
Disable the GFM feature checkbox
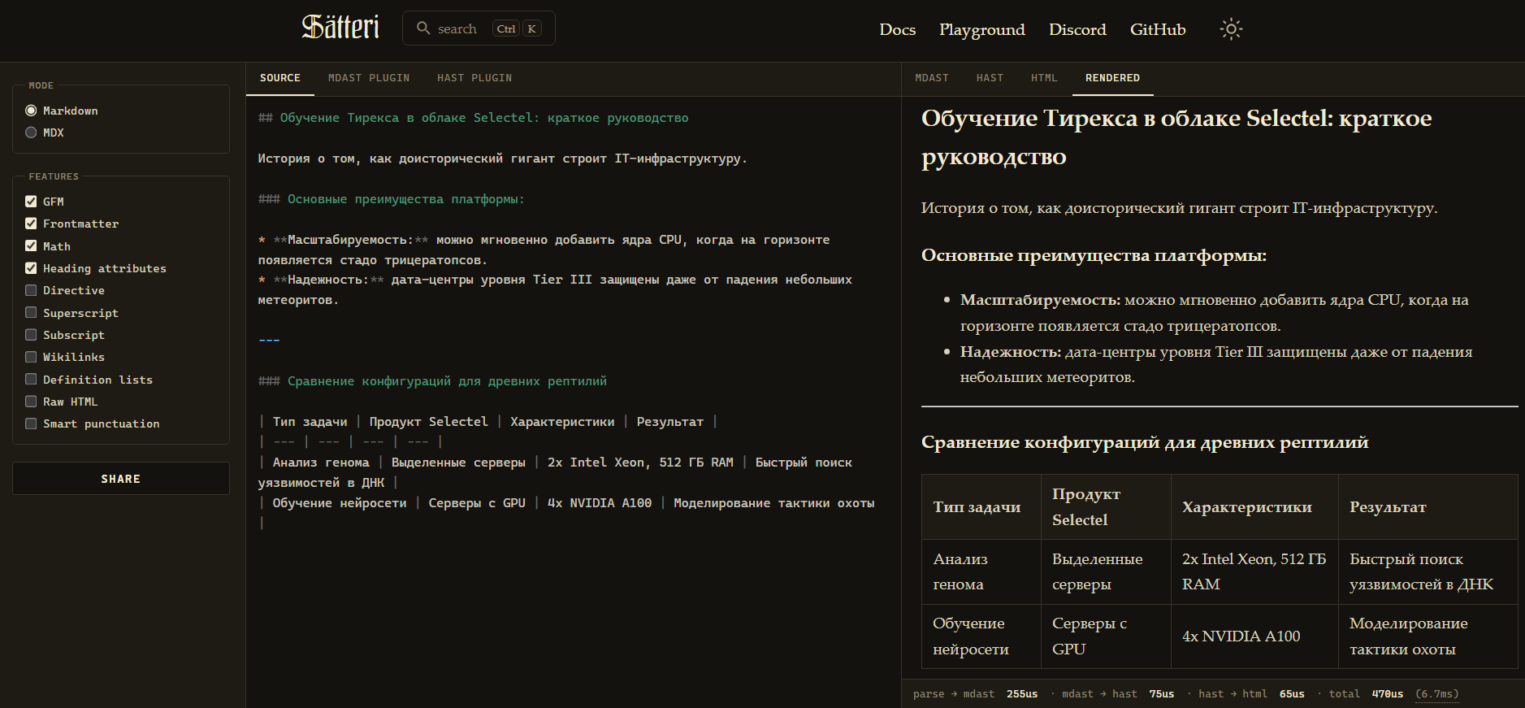pos(31,202)
